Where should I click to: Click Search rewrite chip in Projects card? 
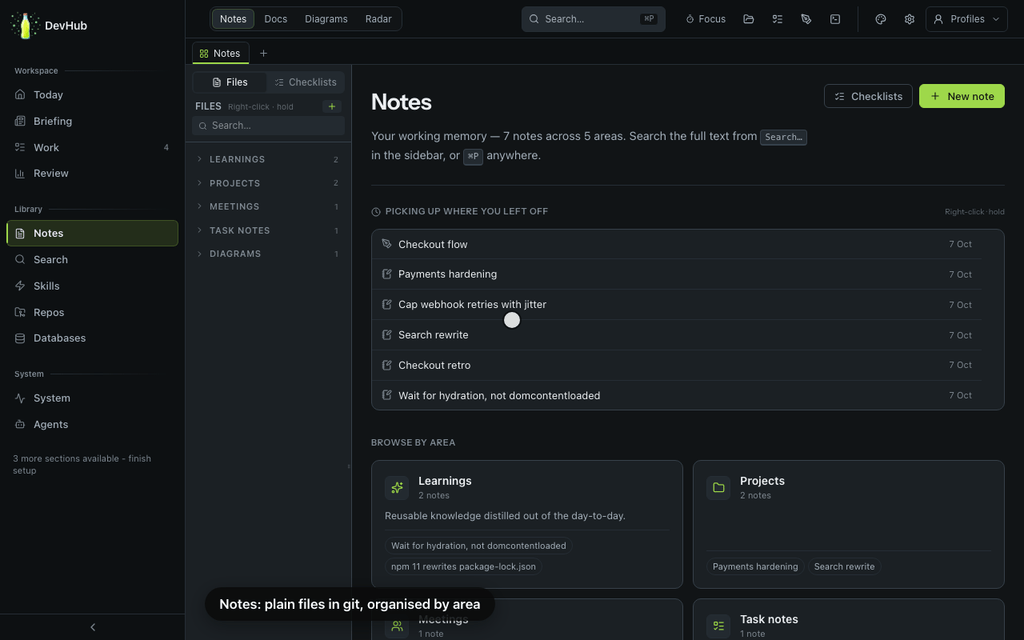pyautogui.click(x=844, y=566)
